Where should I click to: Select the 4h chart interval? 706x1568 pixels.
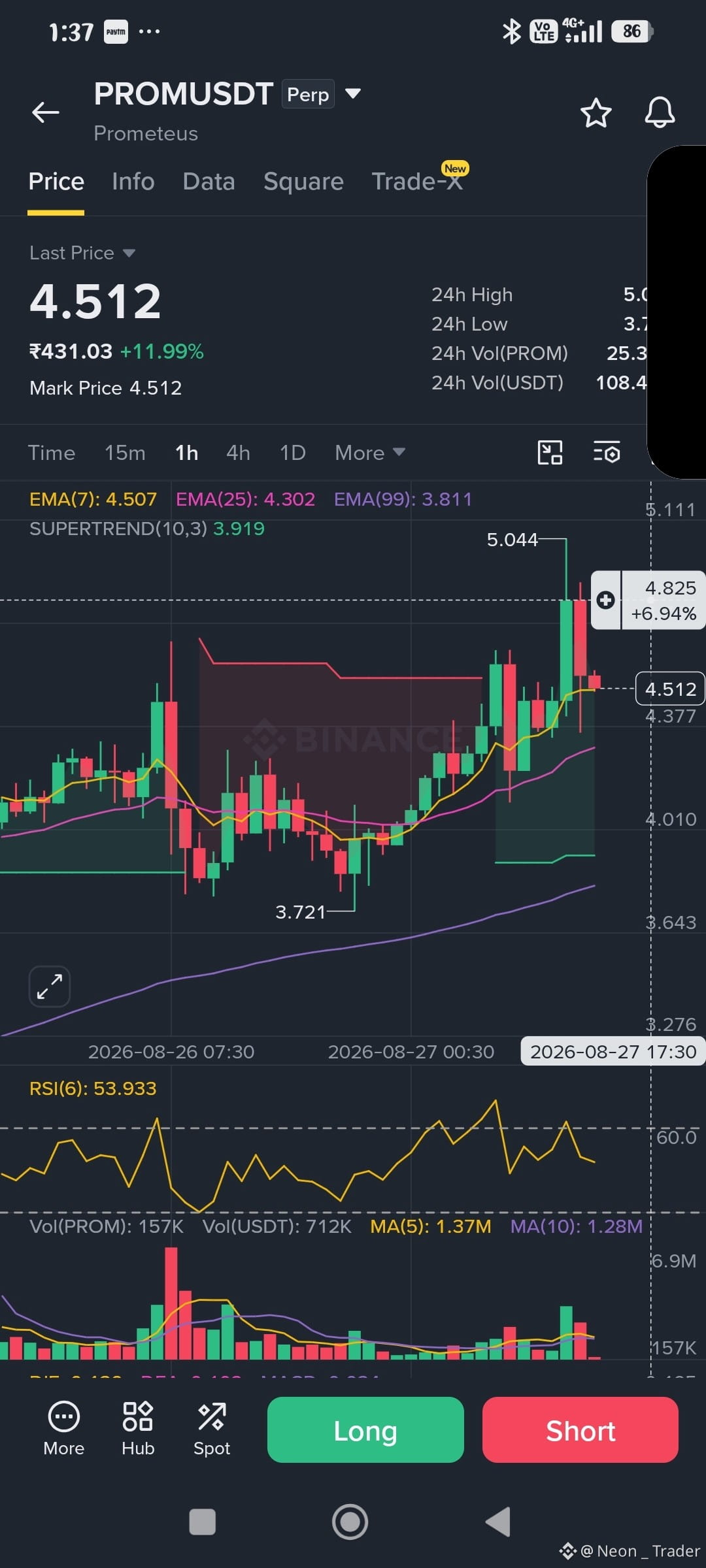(x=239, y=452)
